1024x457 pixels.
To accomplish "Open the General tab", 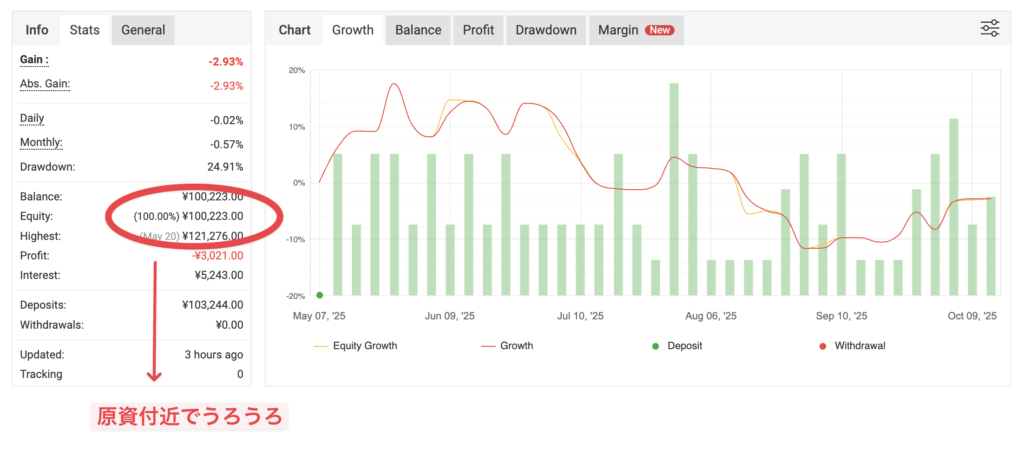I will point(143,30).
